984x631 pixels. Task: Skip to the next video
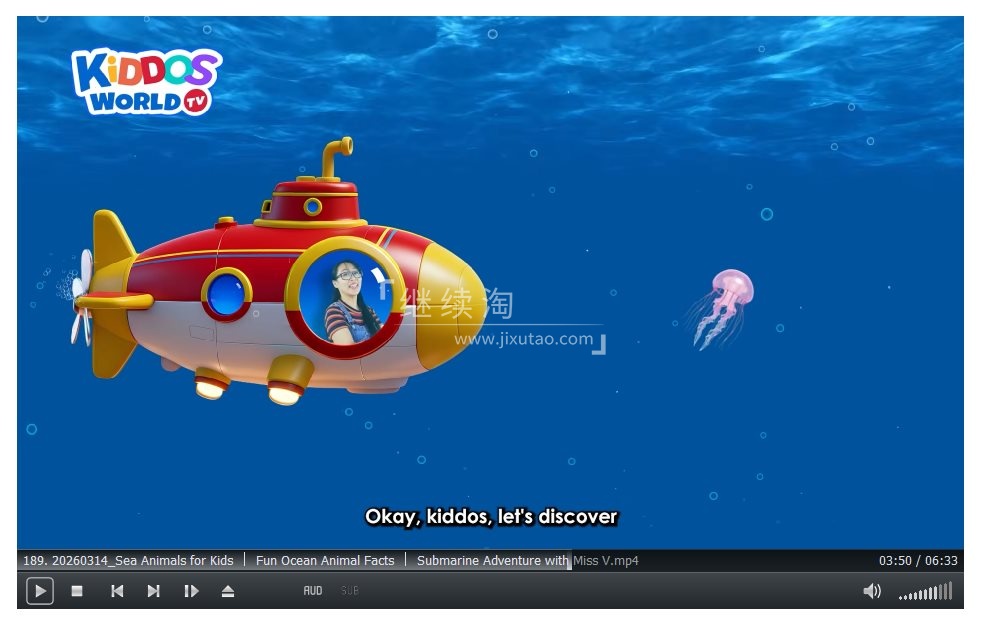(x=153, y=591)
